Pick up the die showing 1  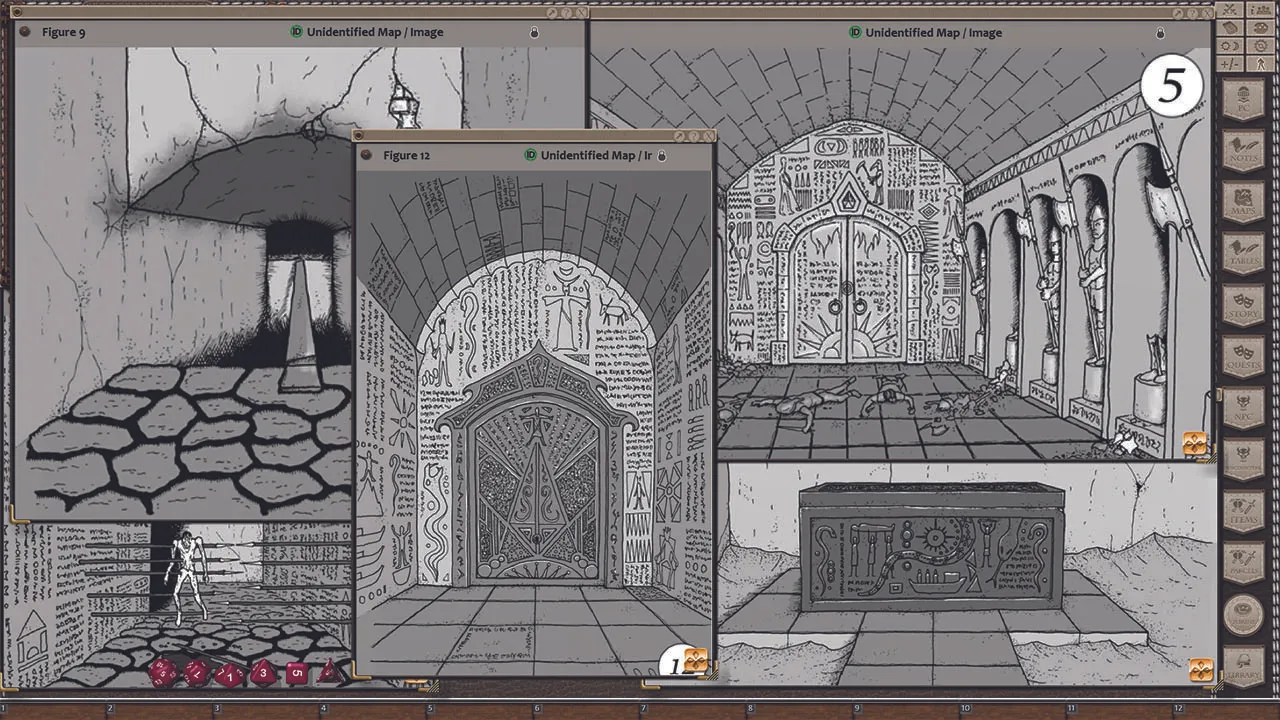coord(230,674)
